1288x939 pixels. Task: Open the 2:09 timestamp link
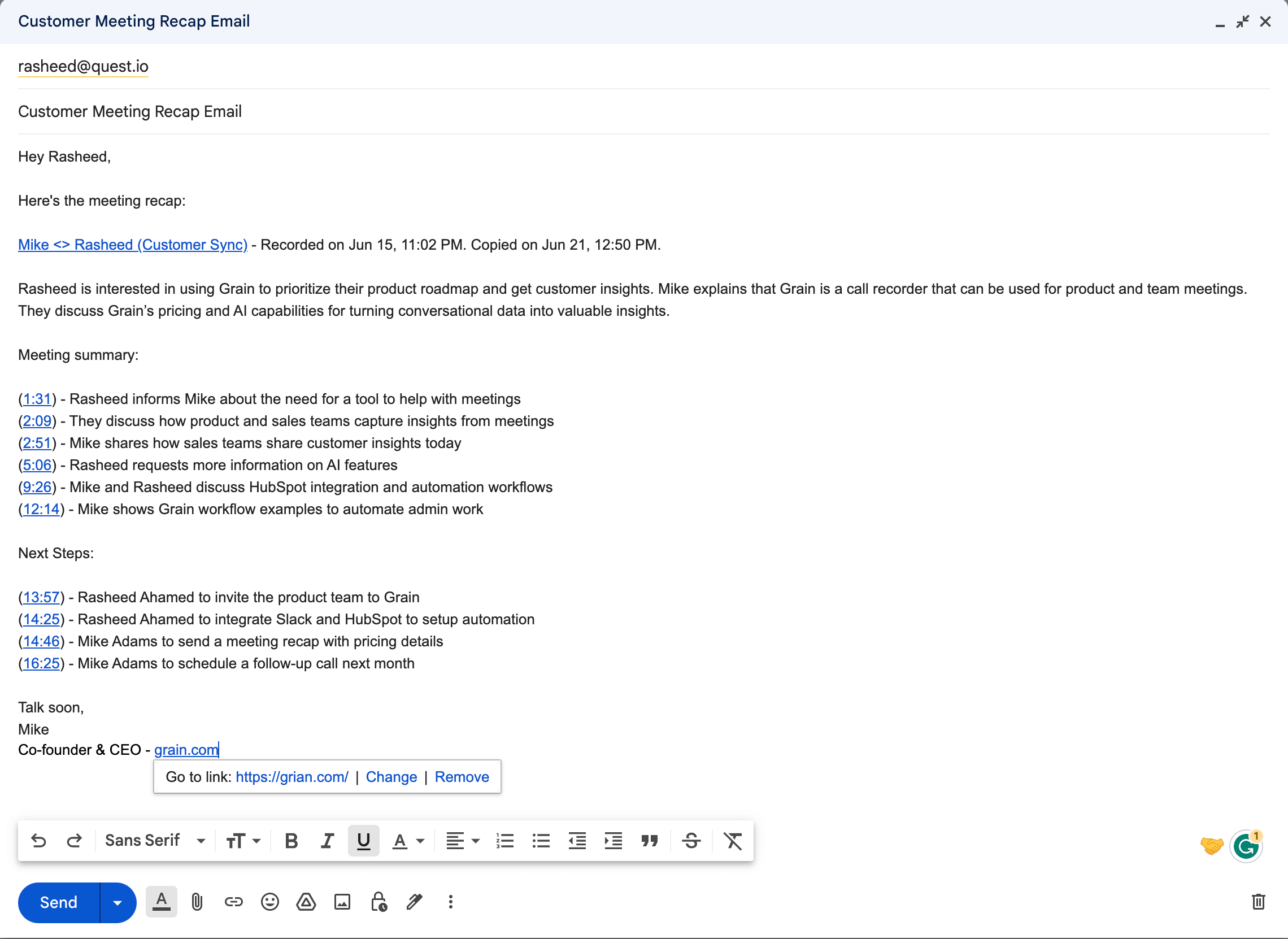[x=37, y=421]
